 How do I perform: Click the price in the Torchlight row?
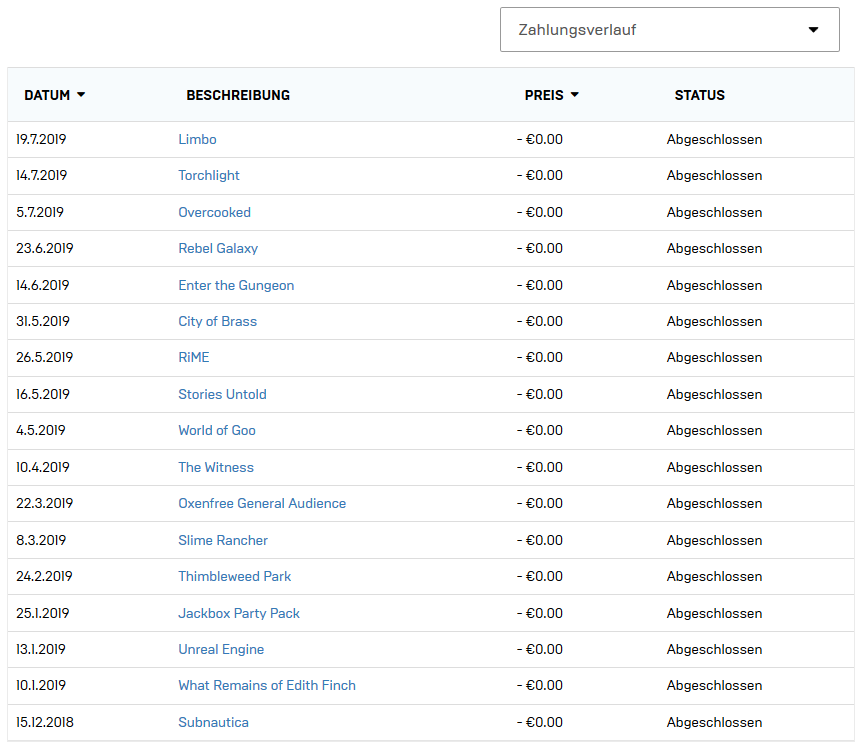coord(540,176)
